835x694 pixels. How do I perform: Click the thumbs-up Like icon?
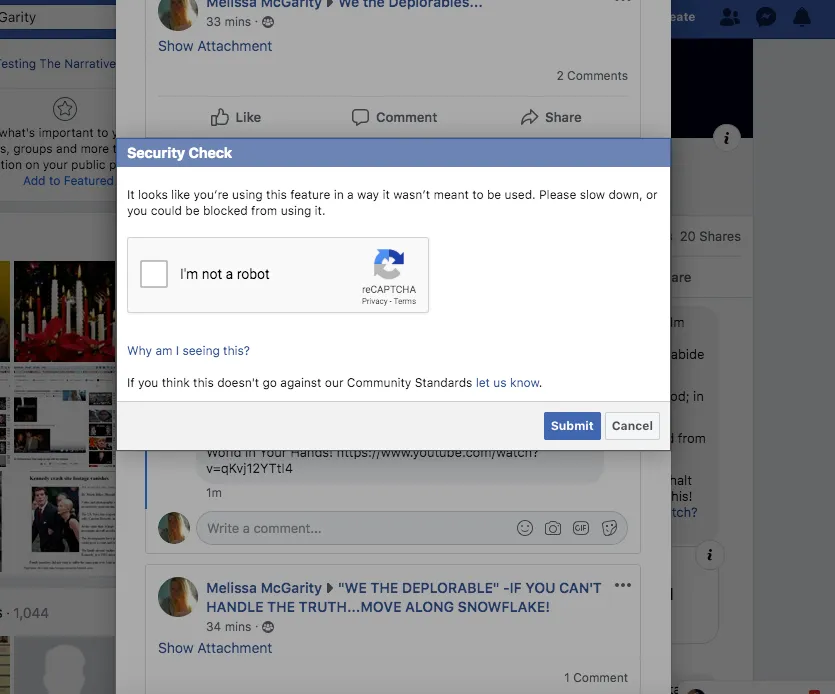219,117
